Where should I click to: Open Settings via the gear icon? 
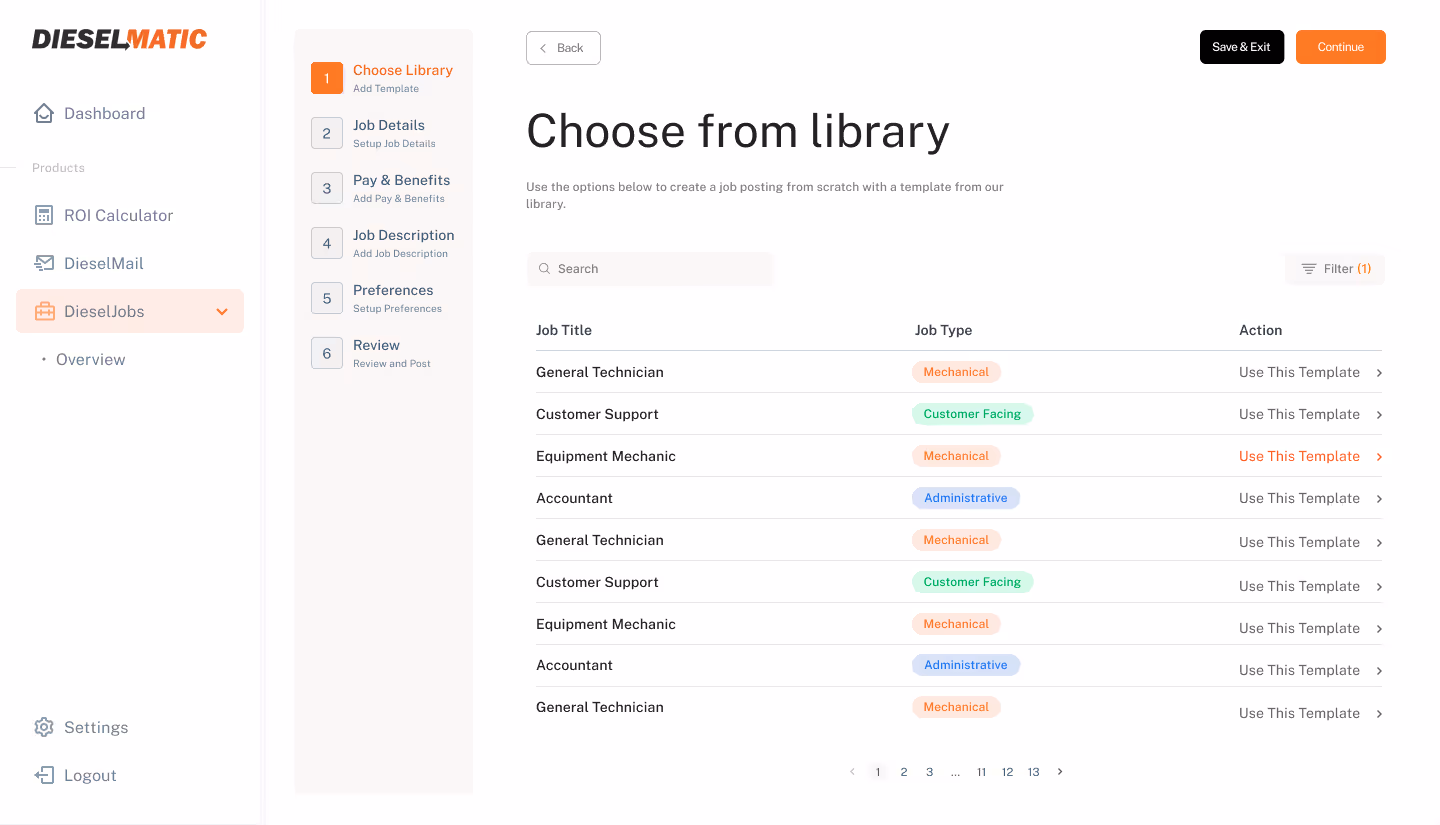click(x=44, y=727)
